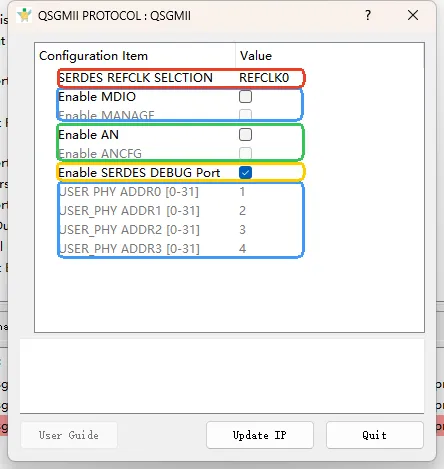Open the User Guide button
This screenshot has height=469, width=444.
click(x=69, y=435)
